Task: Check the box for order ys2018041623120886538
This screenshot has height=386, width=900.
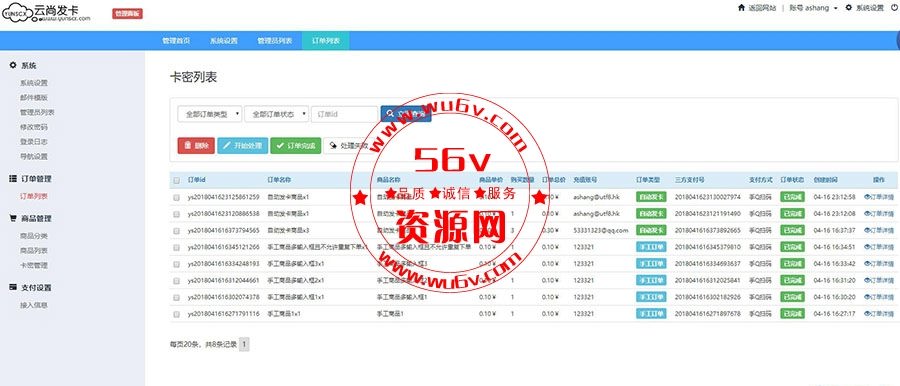Action: pyautogui.click(x=177, y=214)
